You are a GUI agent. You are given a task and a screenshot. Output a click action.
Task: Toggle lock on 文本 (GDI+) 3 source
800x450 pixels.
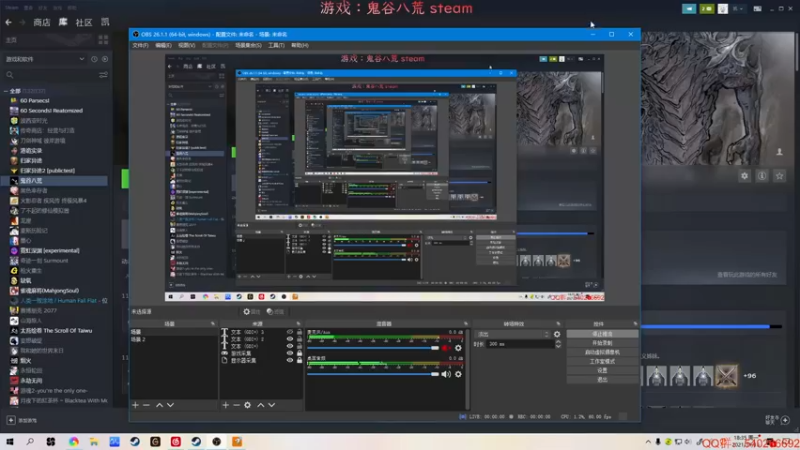299,332
